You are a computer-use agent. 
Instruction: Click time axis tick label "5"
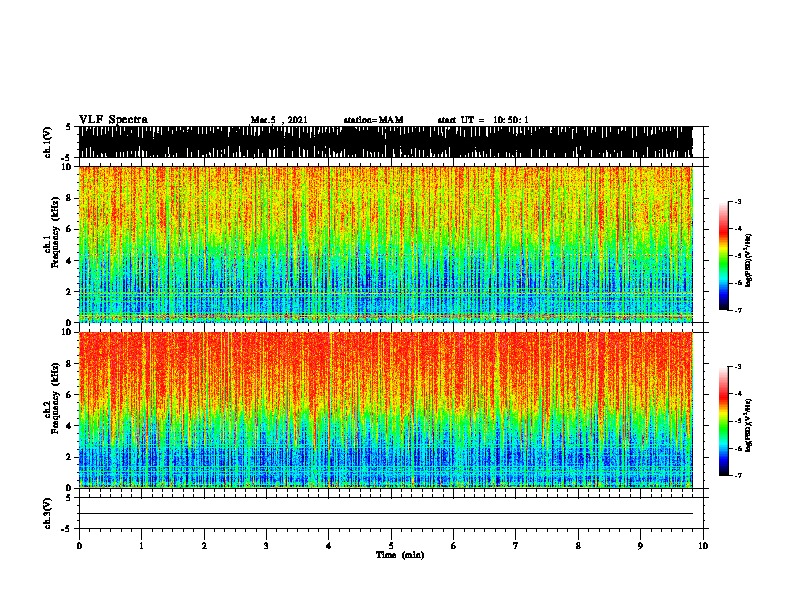391,546
